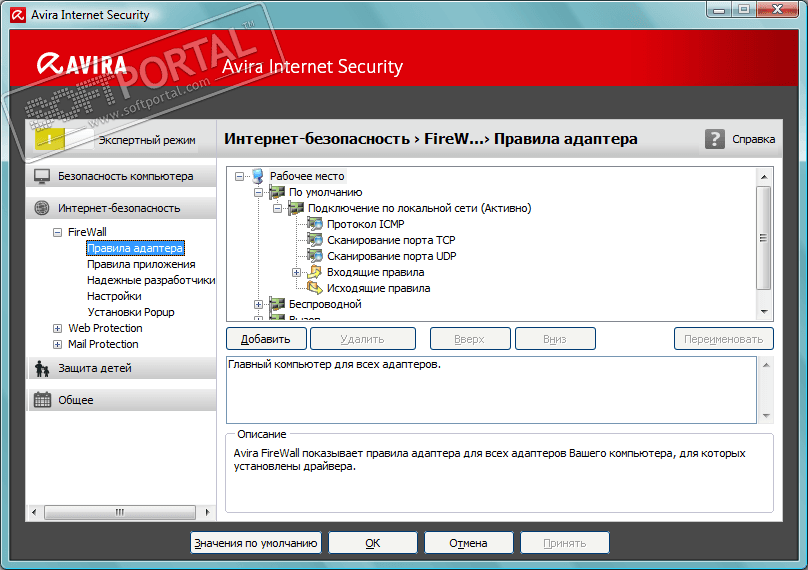808x570 pixels.
Task: Click the description field scroll down arrow
Action: [766, 415]
